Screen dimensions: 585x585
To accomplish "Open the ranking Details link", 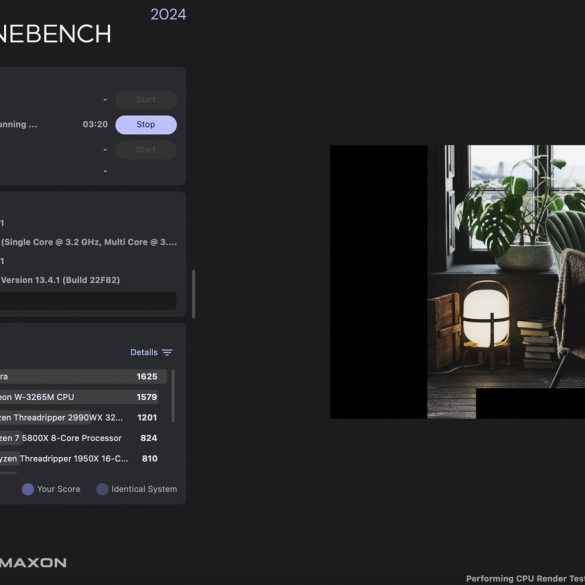I will pos(144,352).
